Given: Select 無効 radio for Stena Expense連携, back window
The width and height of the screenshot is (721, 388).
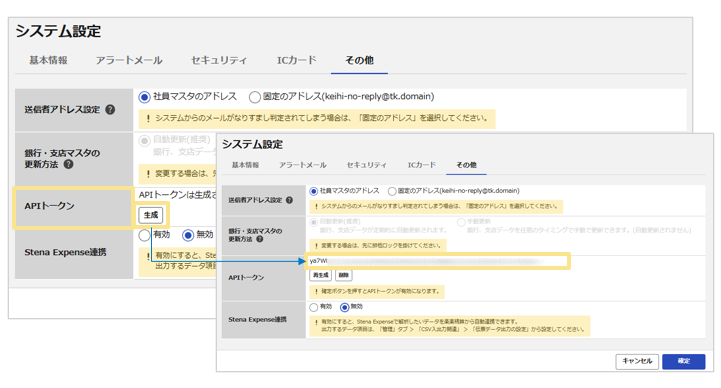Looking at the screenshot, I should coord(188,235).
